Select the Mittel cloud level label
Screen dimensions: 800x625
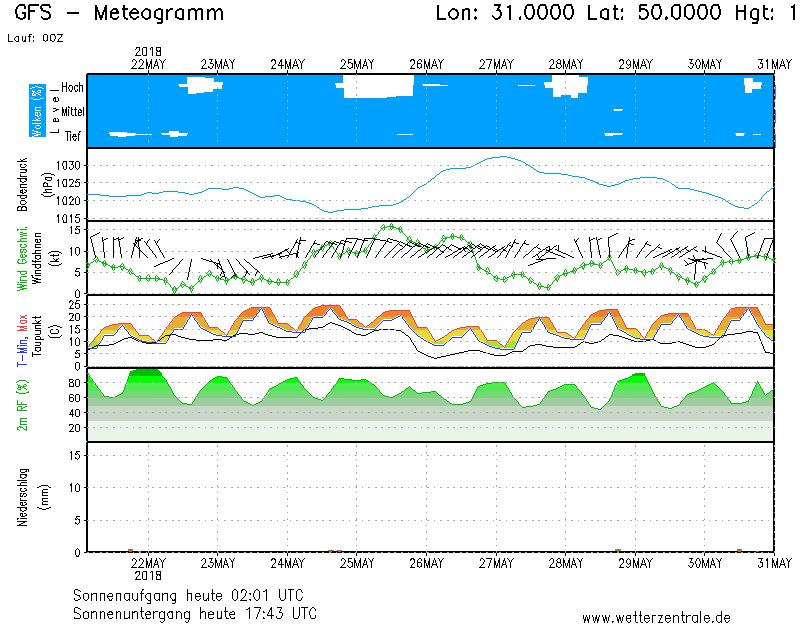pyautogui.click(x=74, y=111)
